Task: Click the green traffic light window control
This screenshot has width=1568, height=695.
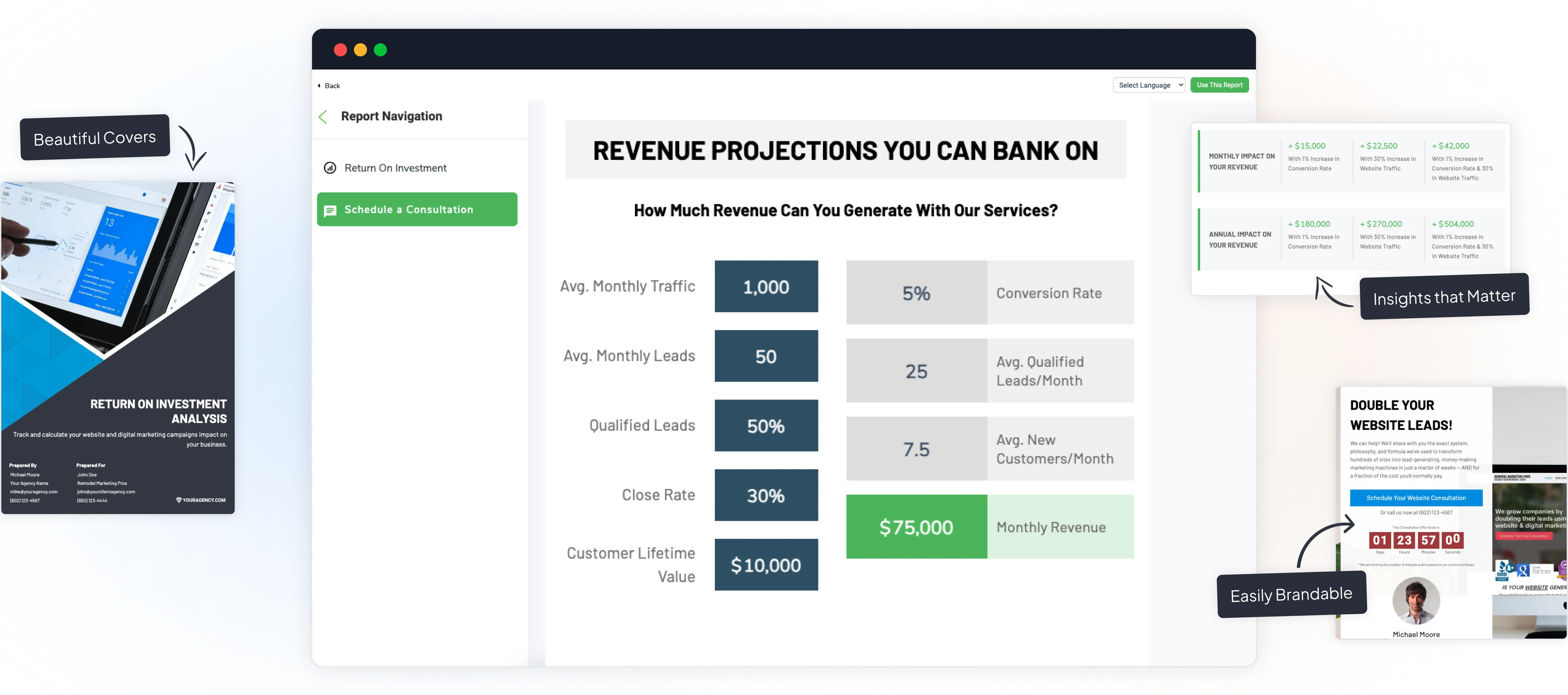Action: click(381, 50)
